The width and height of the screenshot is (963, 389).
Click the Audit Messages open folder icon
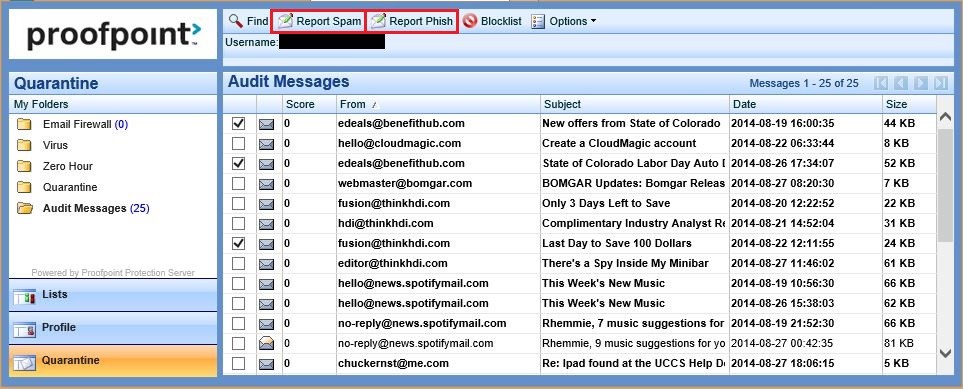point(25,208)
